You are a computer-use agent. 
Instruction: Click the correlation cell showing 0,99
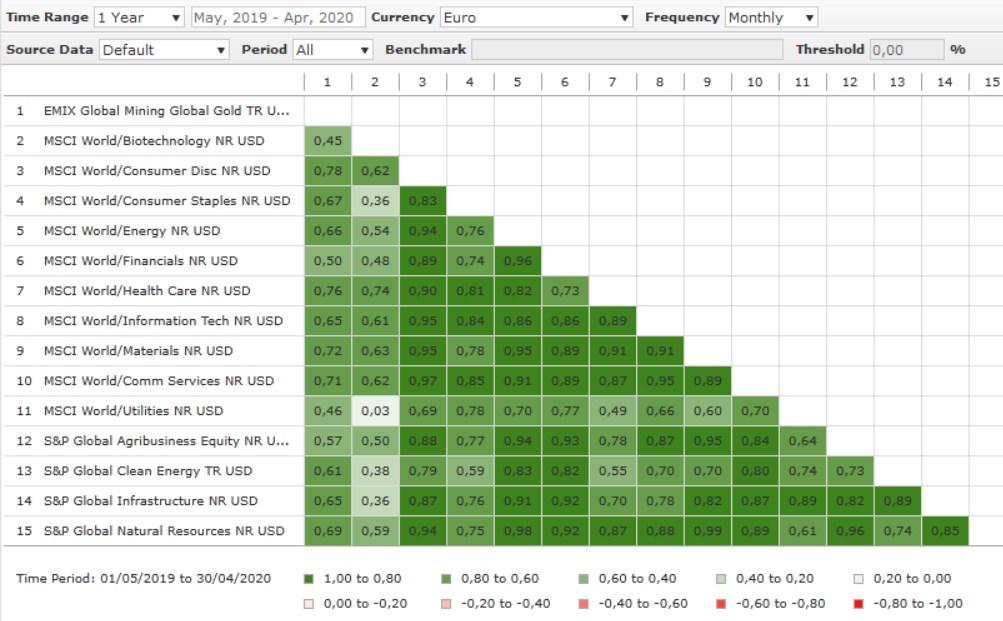707,531
